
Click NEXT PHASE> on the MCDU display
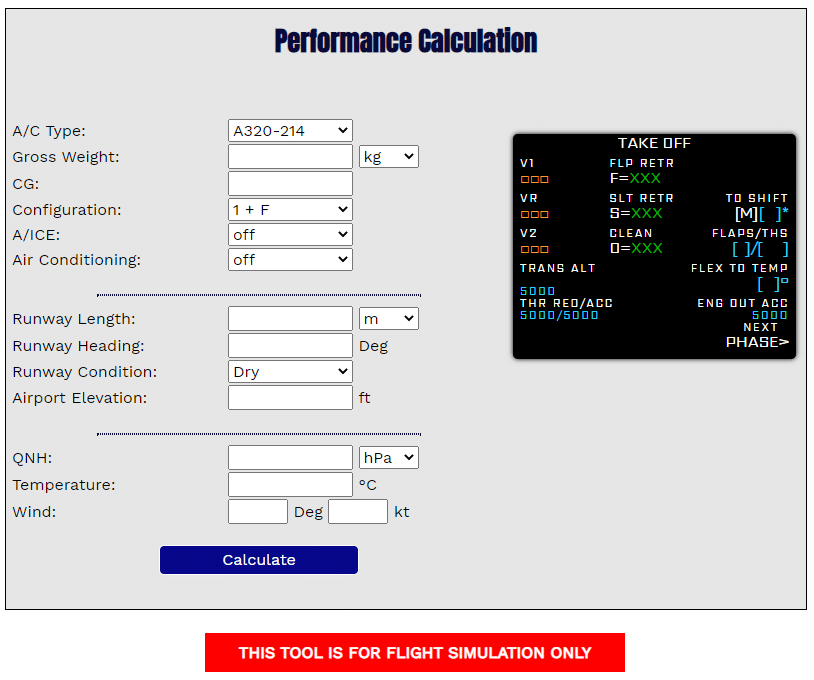point(757,342)
